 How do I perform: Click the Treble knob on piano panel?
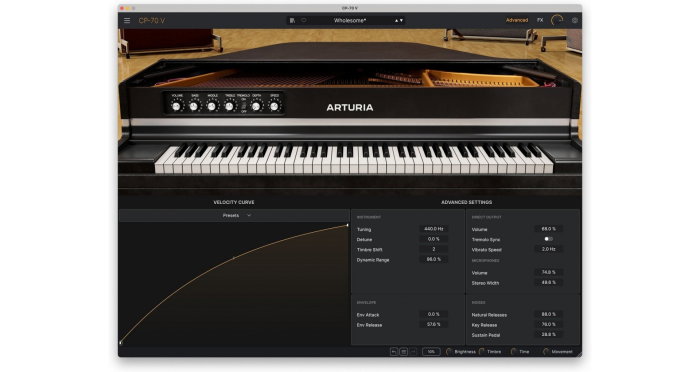click(x=229, y=106)
